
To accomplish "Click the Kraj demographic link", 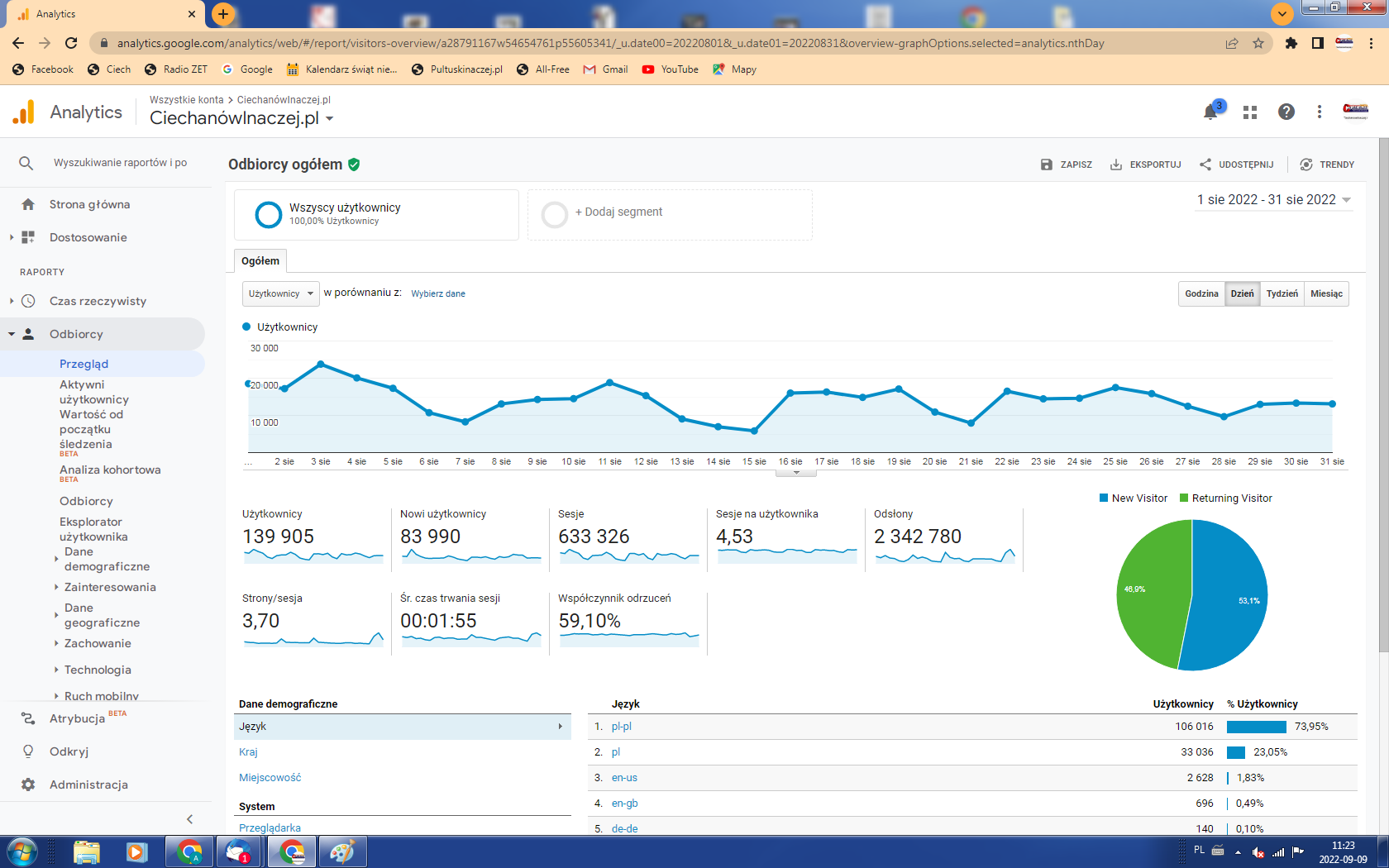I will coord(248,752).
